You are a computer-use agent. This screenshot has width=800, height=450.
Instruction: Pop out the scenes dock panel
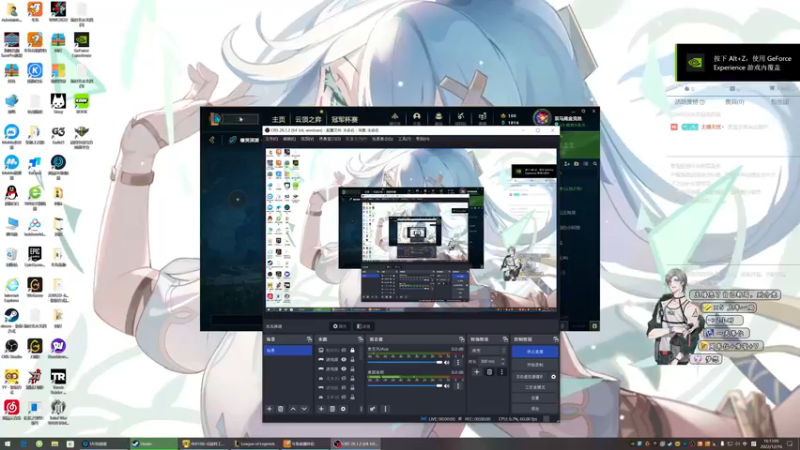coord(309,339)
